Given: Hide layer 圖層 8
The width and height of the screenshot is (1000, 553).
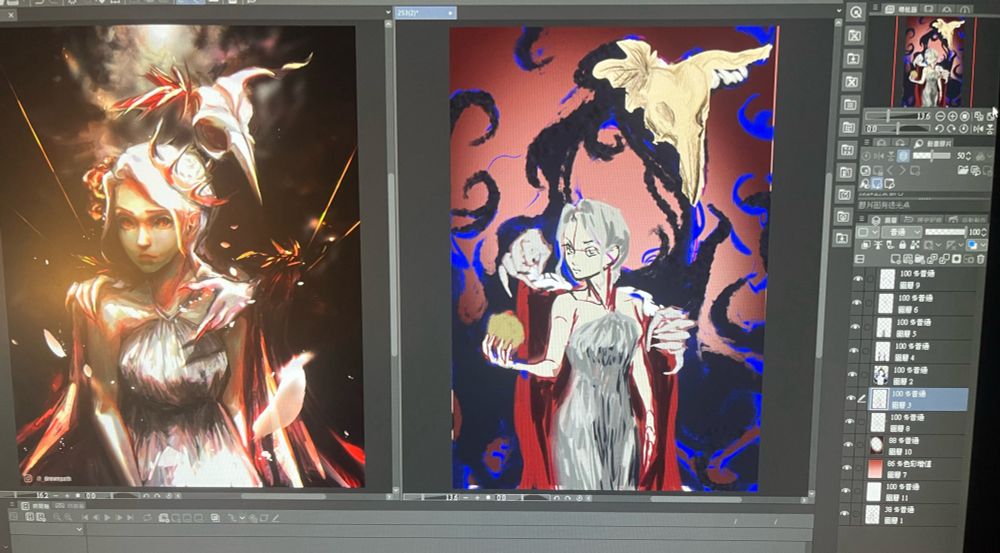Looking at the screenshot, I should [x=849, y=422].
